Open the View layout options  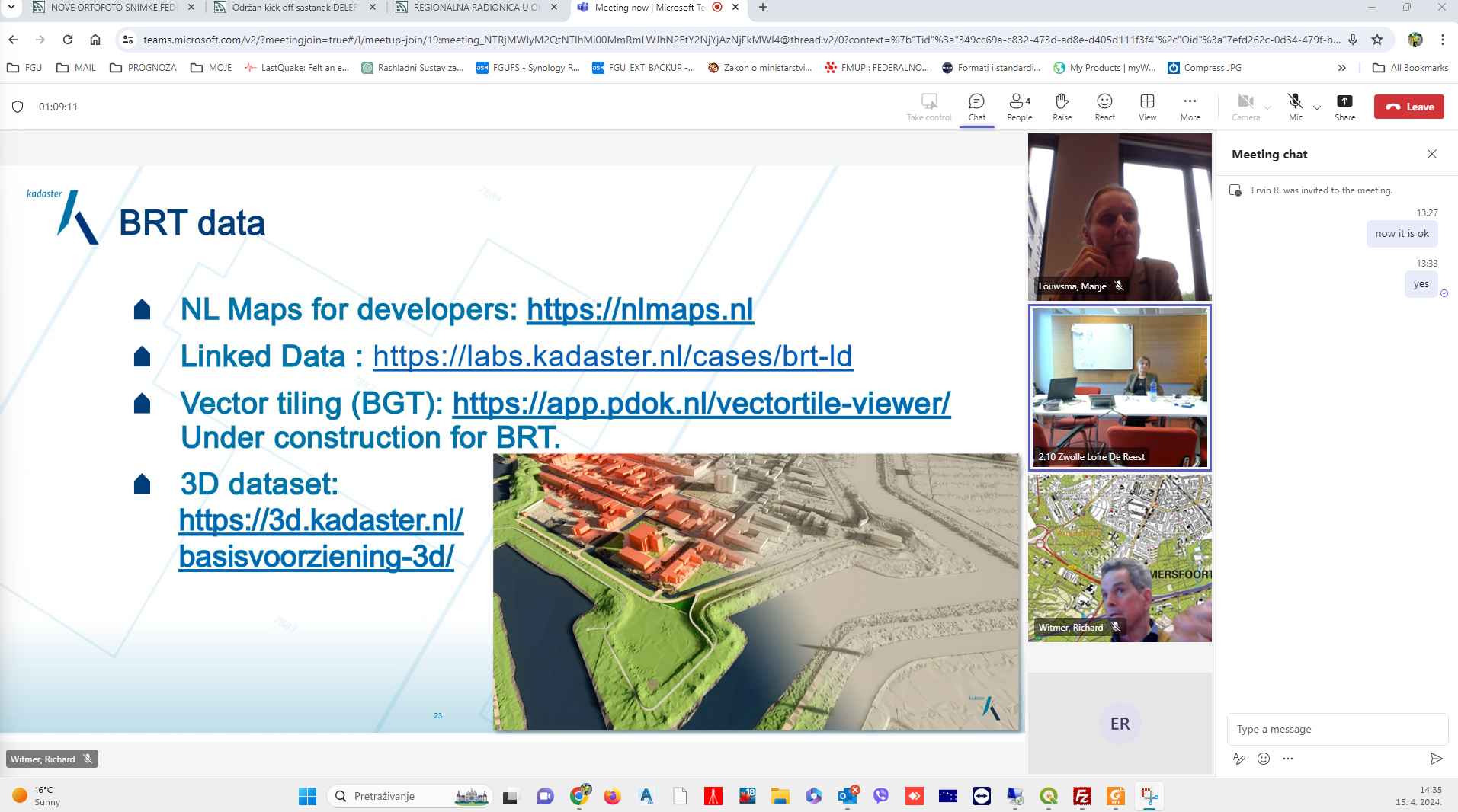(x=1147, y=107)
